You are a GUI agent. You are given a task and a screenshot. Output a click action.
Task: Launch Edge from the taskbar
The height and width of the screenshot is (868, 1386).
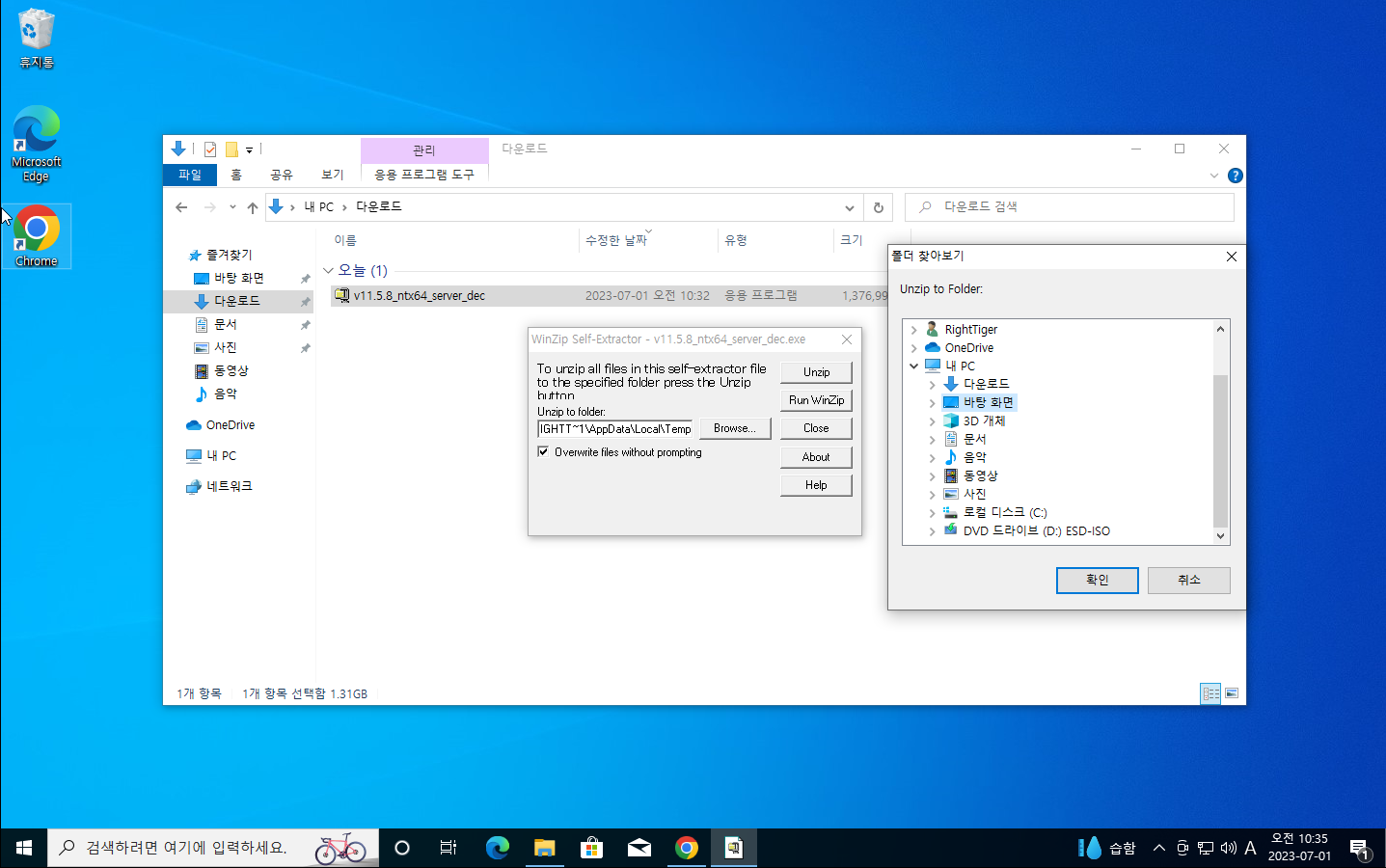coord(497,848)
